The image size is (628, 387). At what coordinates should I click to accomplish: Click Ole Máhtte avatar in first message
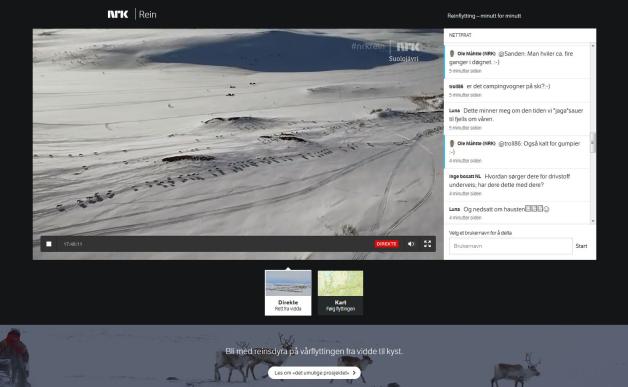pyautogui.click(x=452, y=53)
